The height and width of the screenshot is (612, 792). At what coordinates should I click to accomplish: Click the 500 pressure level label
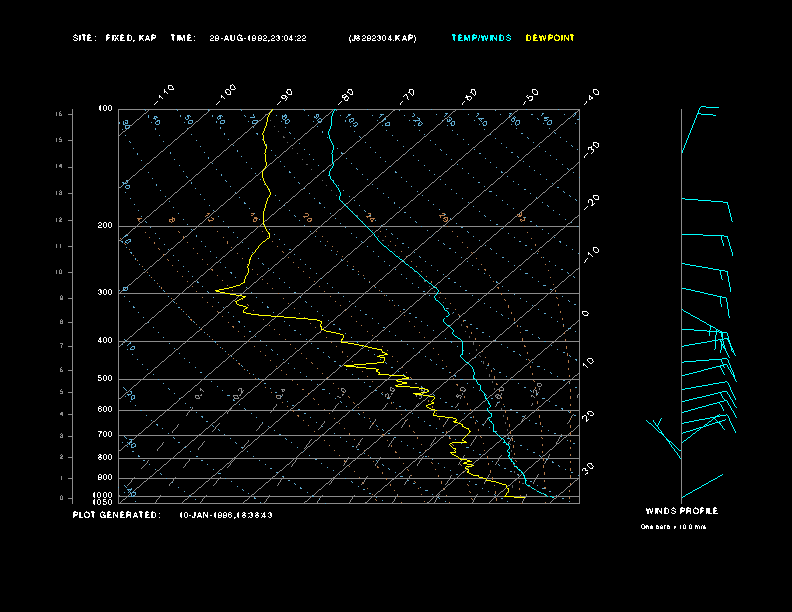[105, 378]
